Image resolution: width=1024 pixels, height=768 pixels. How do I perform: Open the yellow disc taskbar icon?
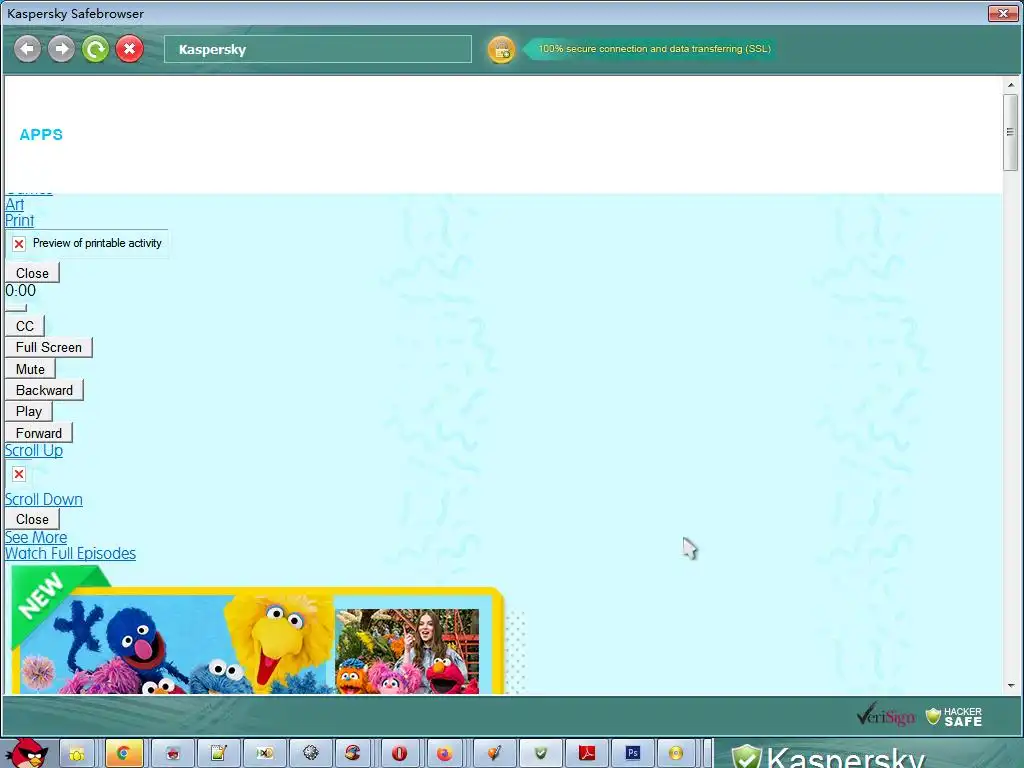(676, 754)
